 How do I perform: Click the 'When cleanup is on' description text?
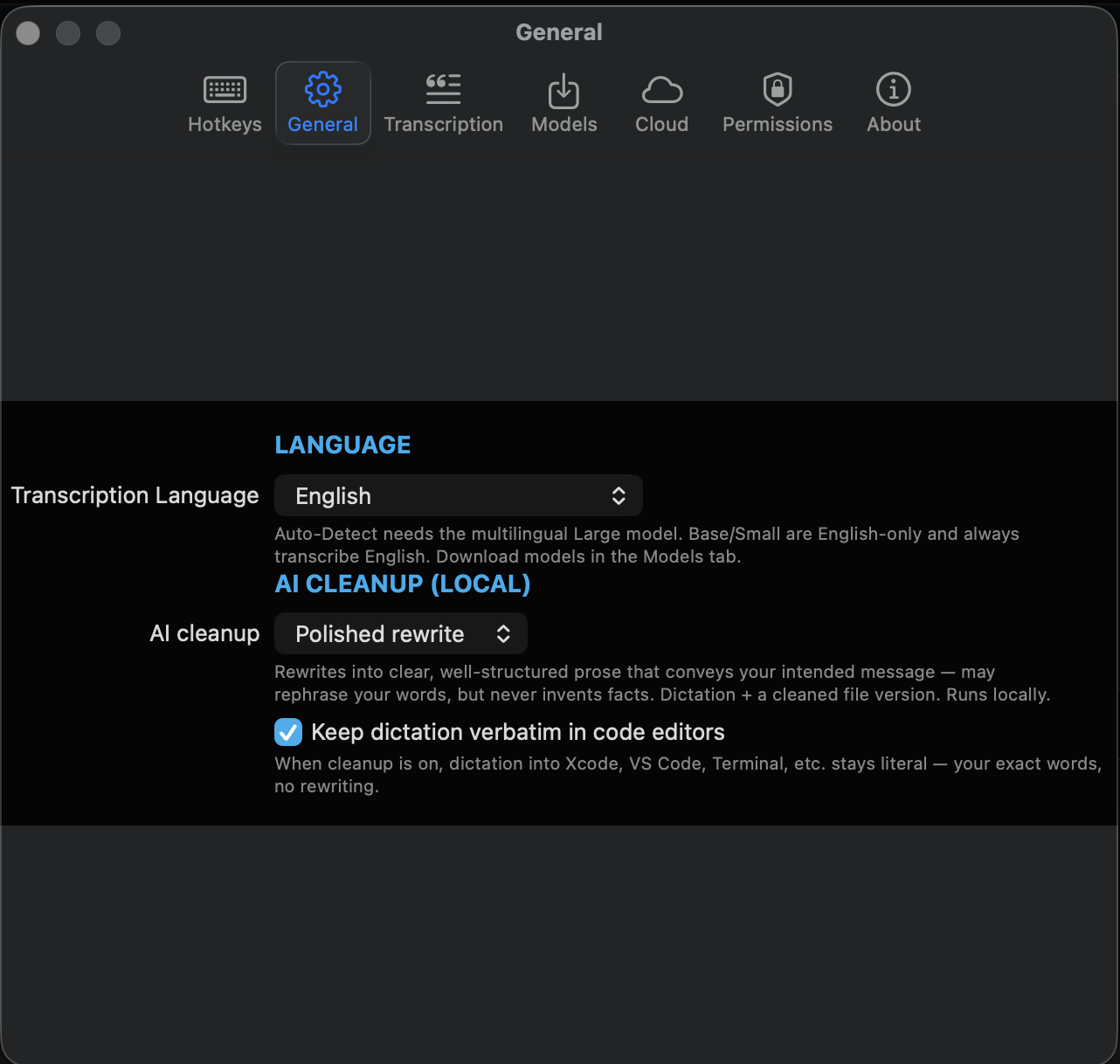pyautogui.click(x=688, y=775)
